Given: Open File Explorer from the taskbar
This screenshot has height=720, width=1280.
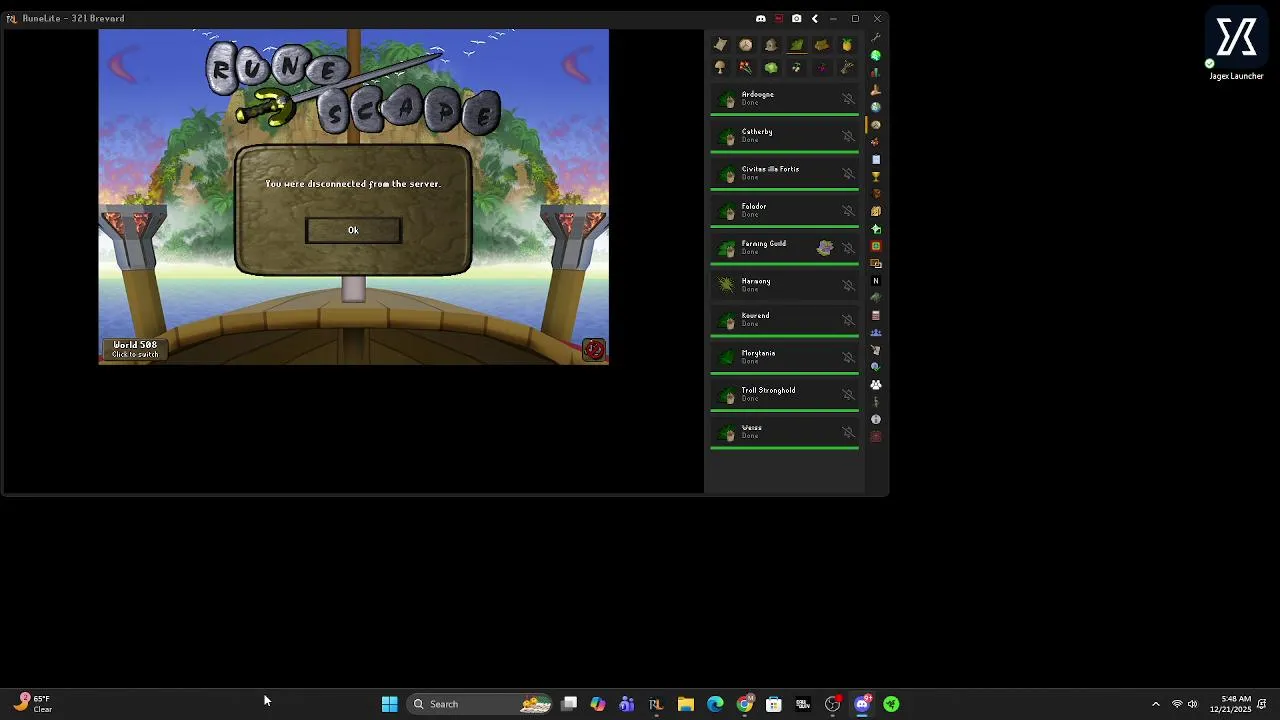Looking at the screenshot, I should (685, 704).
